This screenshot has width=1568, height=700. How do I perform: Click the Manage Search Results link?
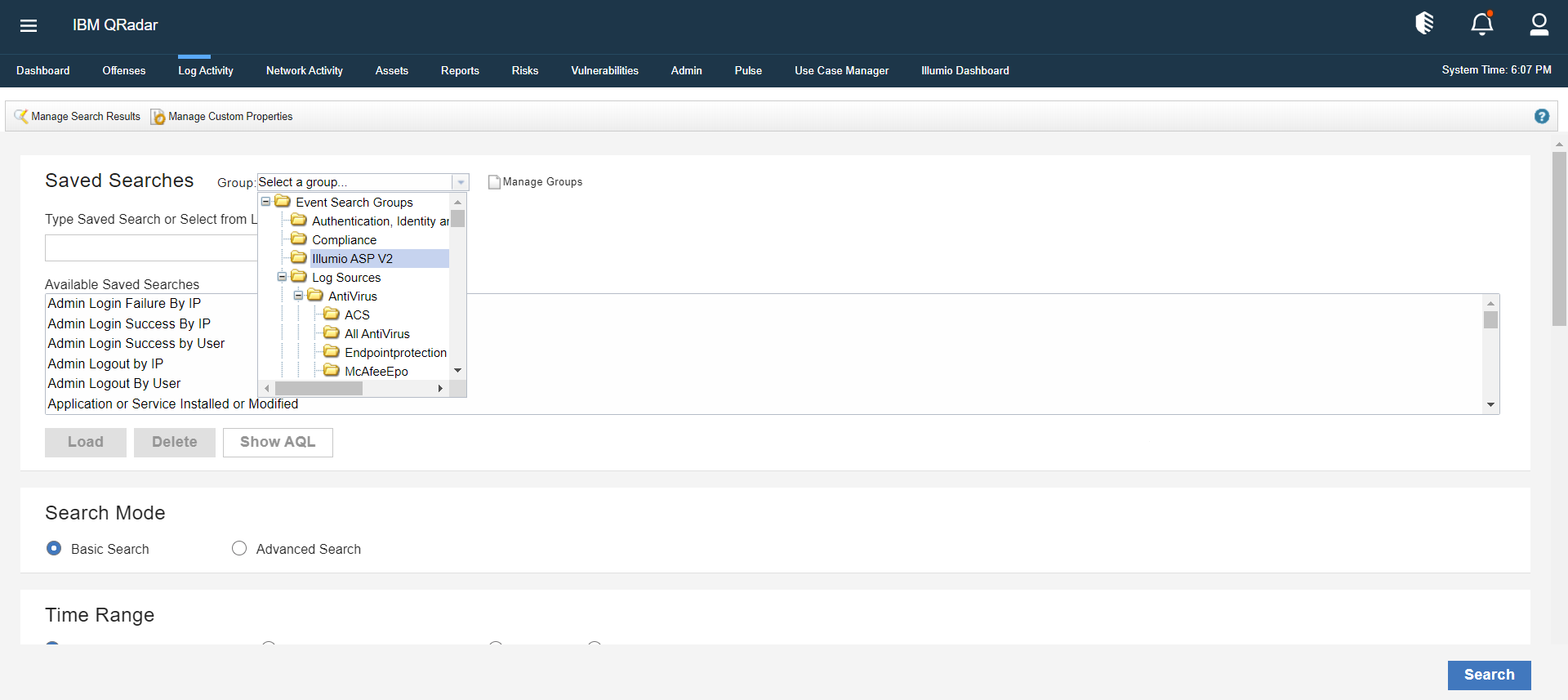pos(86,117)
